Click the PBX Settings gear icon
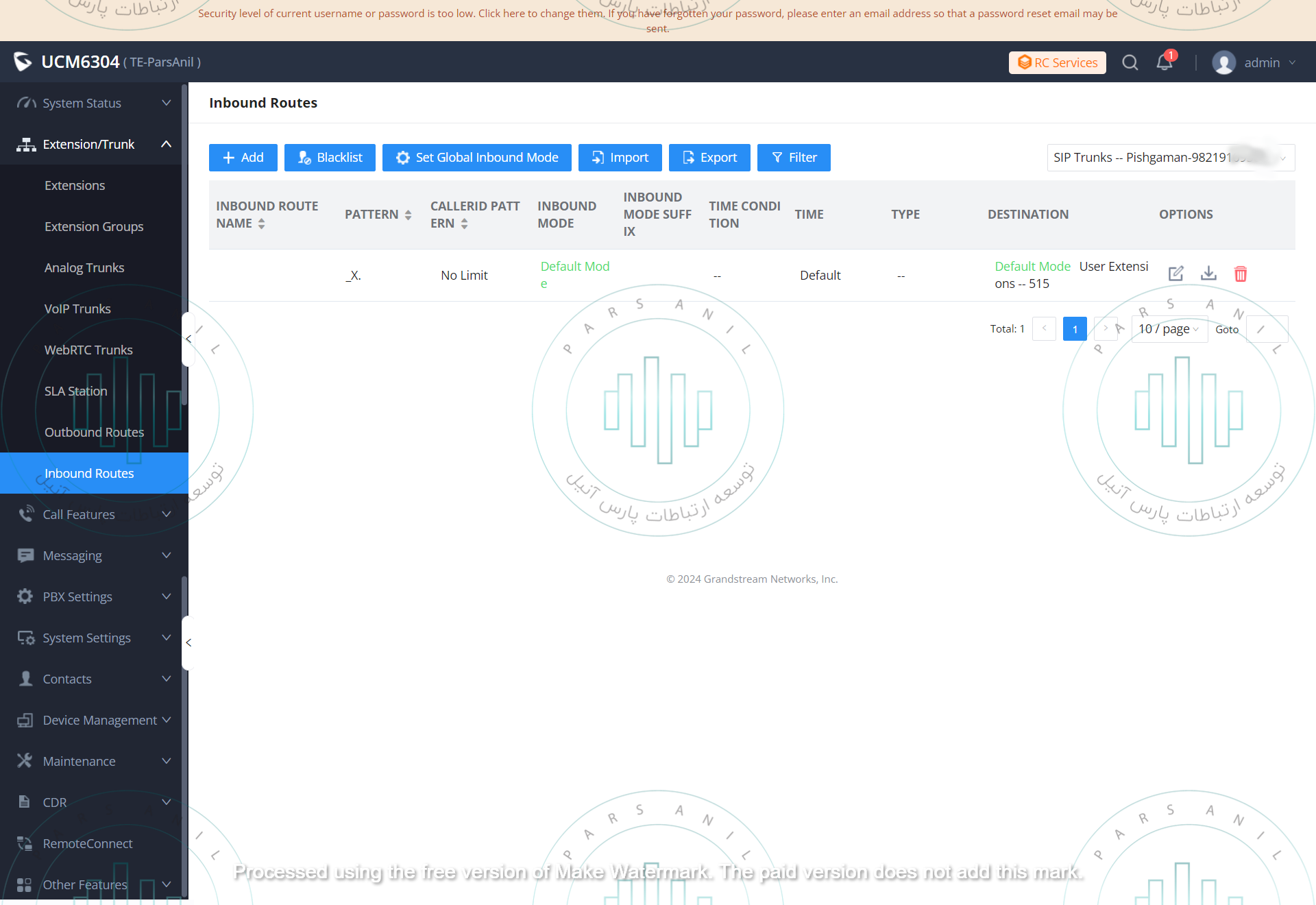 (25, 596)
